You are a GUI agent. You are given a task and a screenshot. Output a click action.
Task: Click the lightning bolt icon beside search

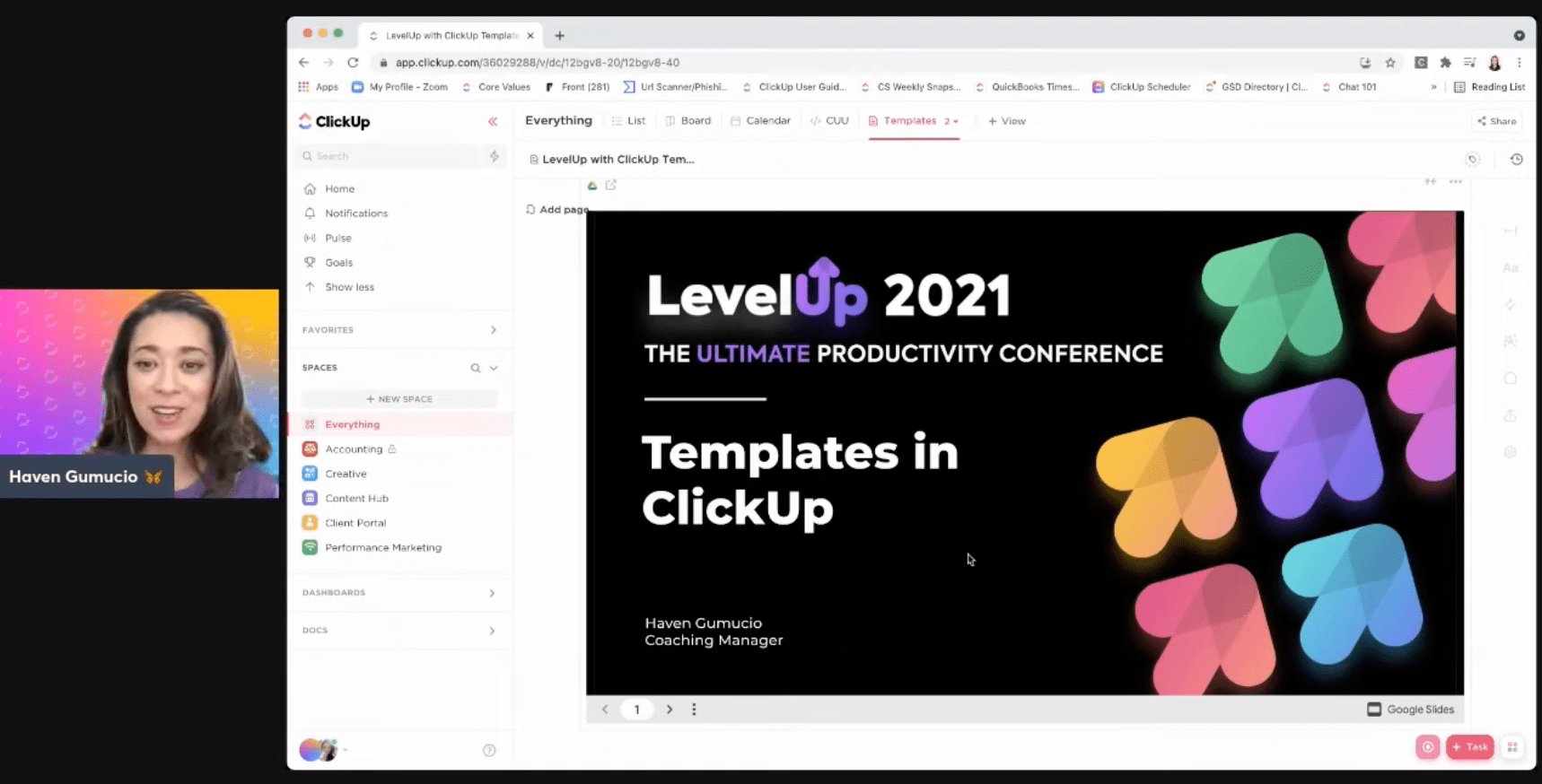(x=494, y=156)
